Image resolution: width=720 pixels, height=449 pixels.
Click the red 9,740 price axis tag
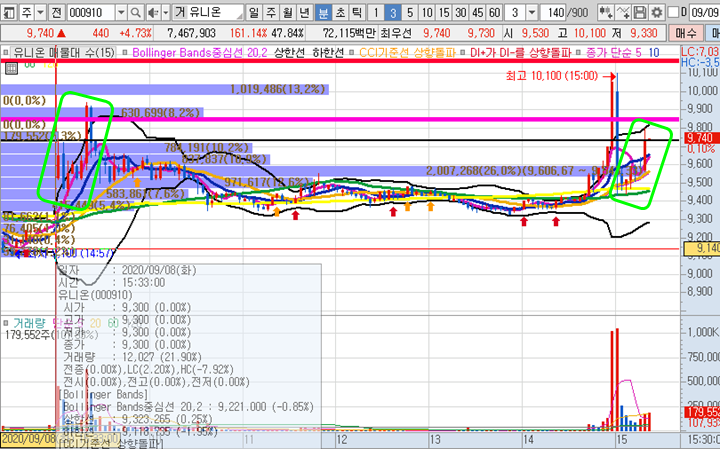700,138
